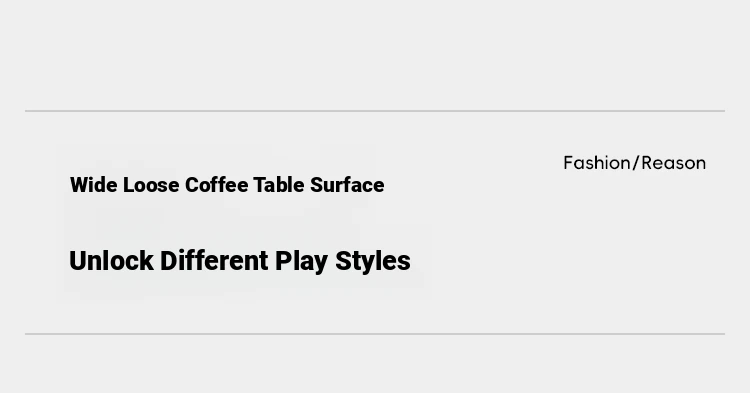Click the slash in Fashion/Reason
The height and width of the screenshot is (393, 750).
[x=636, y=163]
